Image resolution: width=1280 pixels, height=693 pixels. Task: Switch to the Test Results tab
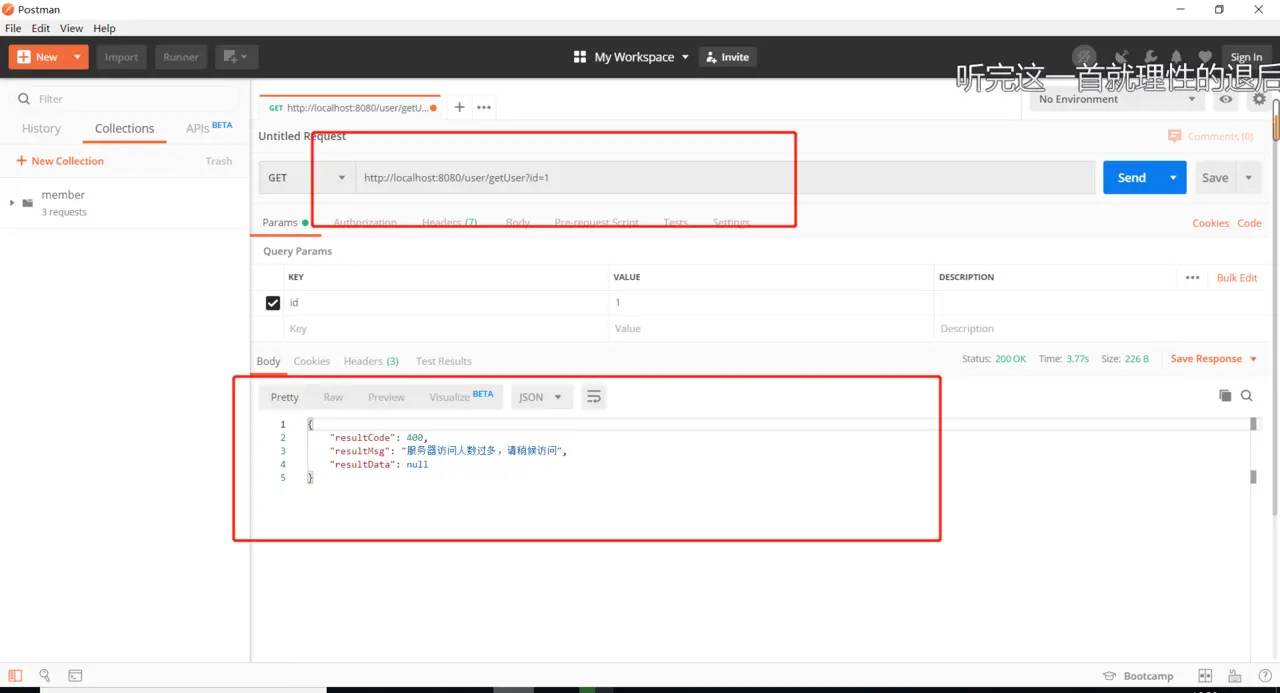444,361
